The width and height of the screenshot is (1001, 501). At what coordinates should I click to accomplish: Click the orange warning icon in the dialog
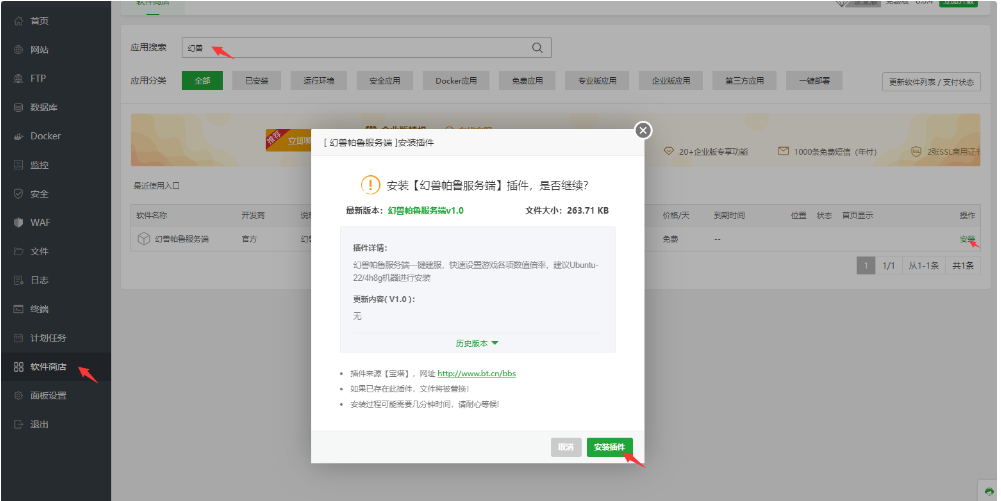pos(370,185)
